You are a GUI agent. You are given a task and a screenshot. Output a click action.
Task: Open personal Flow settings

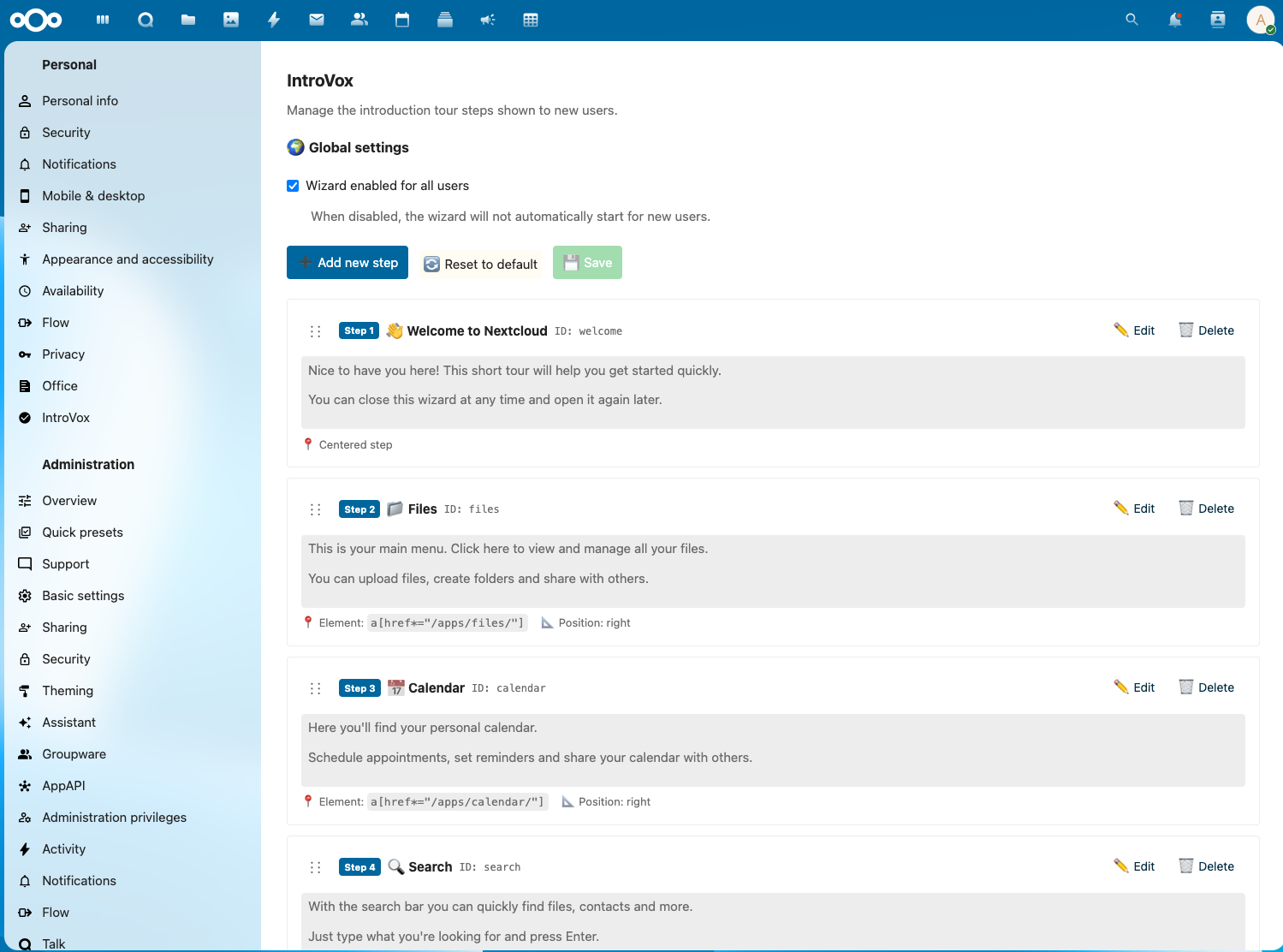(x=133, y=323)
